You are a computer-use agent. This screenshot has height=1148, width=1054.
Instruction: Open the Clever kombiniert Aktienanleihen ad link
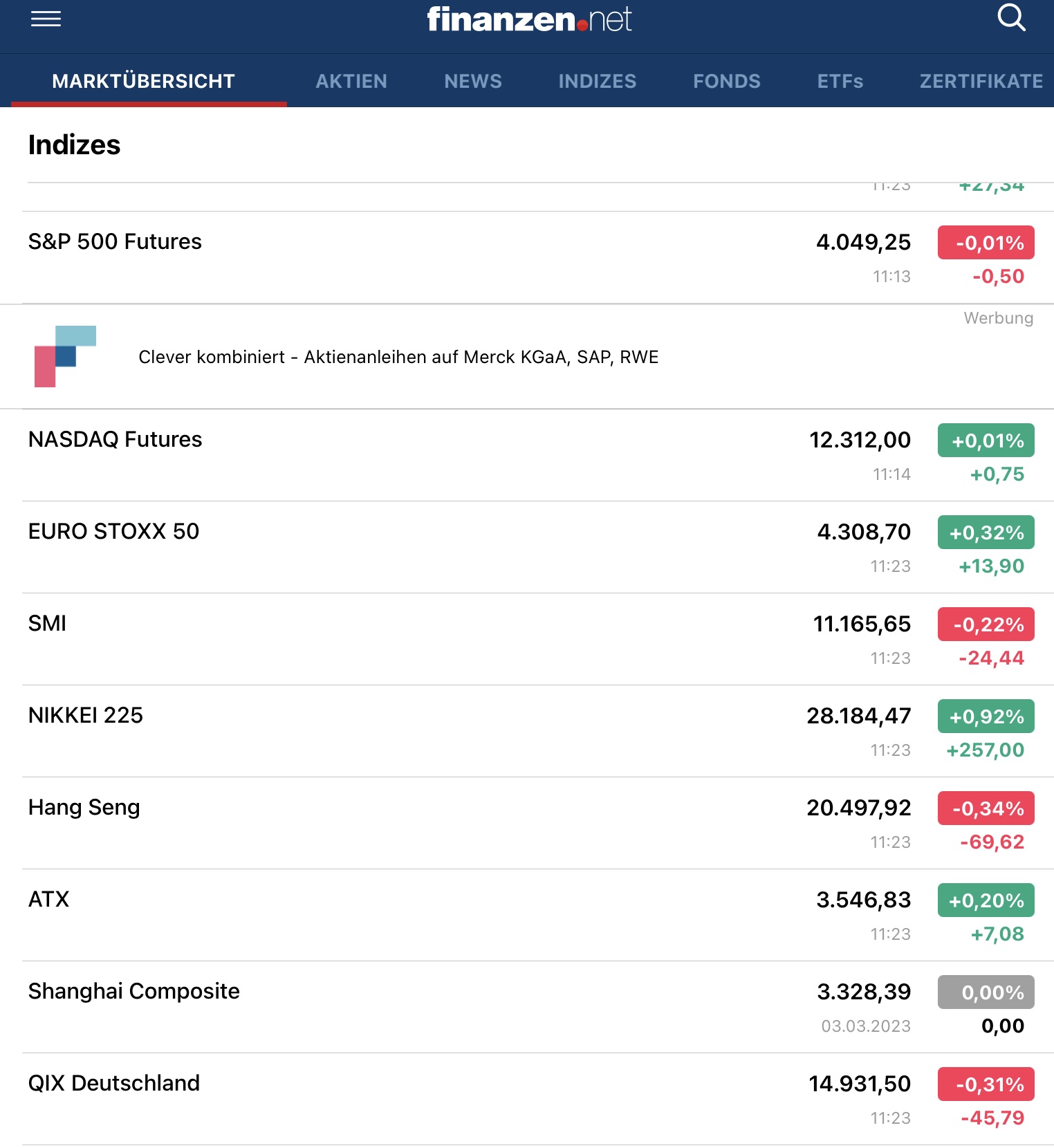tap(398, 357)
